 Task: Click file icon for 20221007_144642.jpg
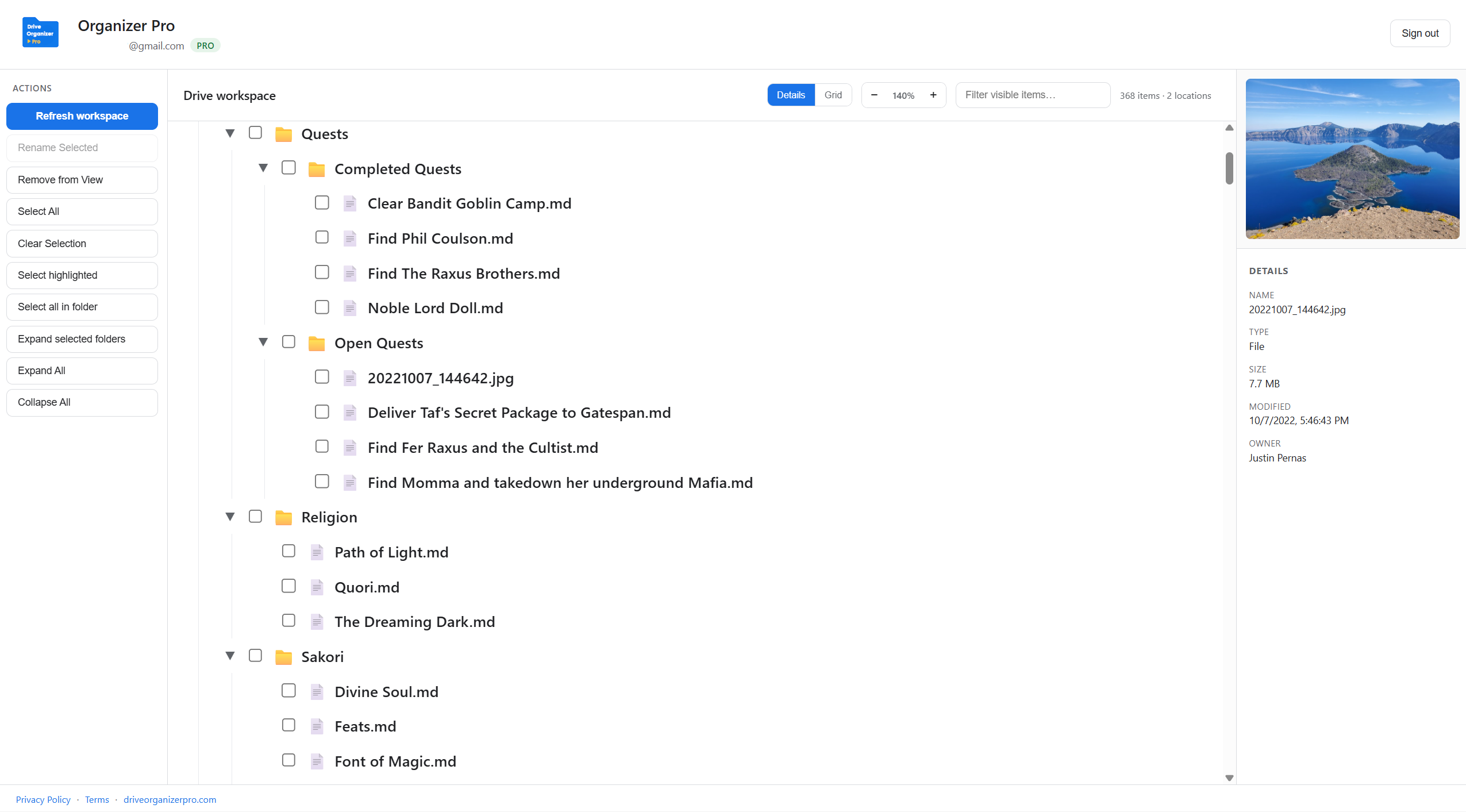350,378
